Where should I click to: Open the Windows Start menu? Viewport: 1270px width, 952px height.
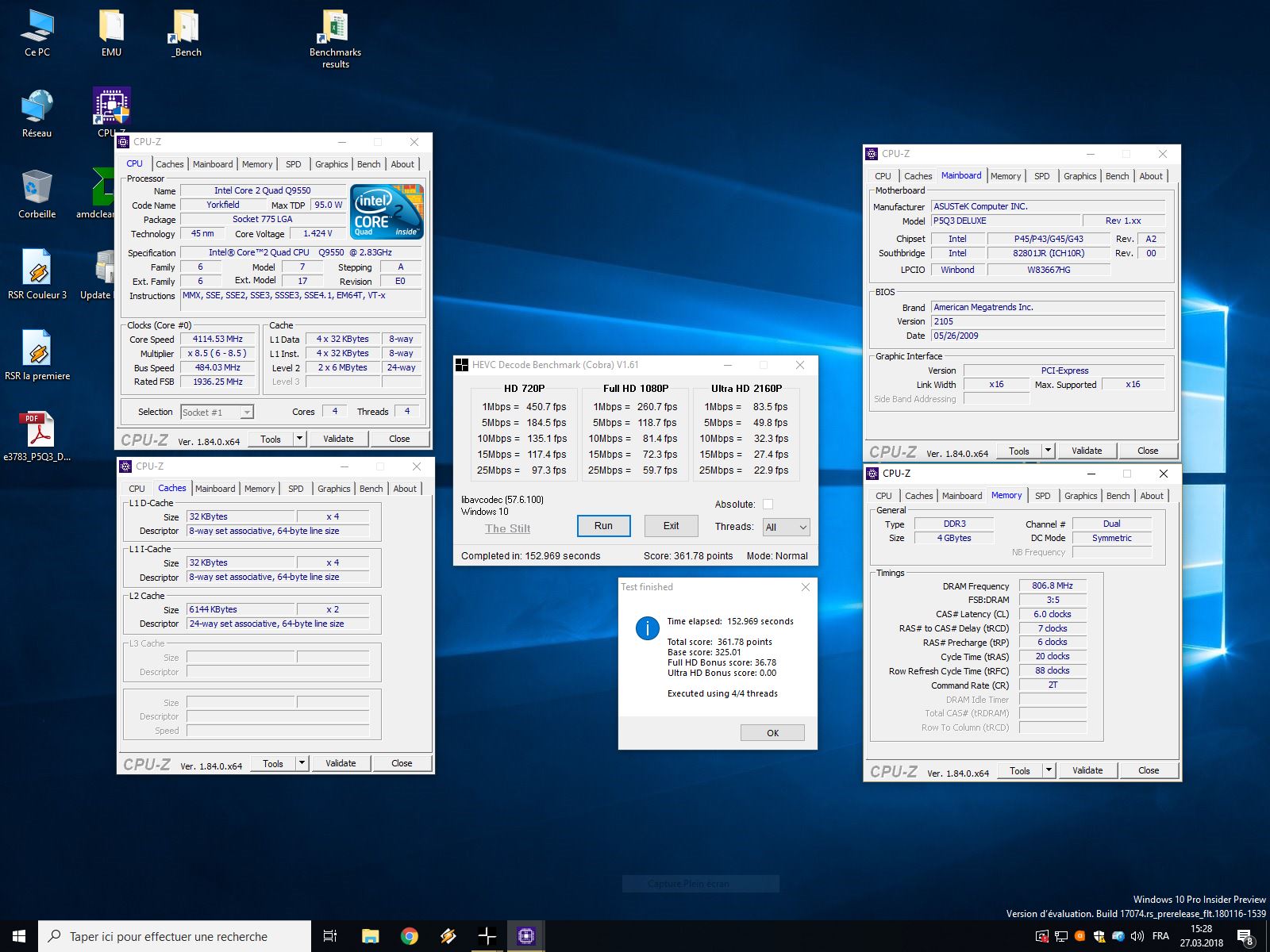[19, 936]
